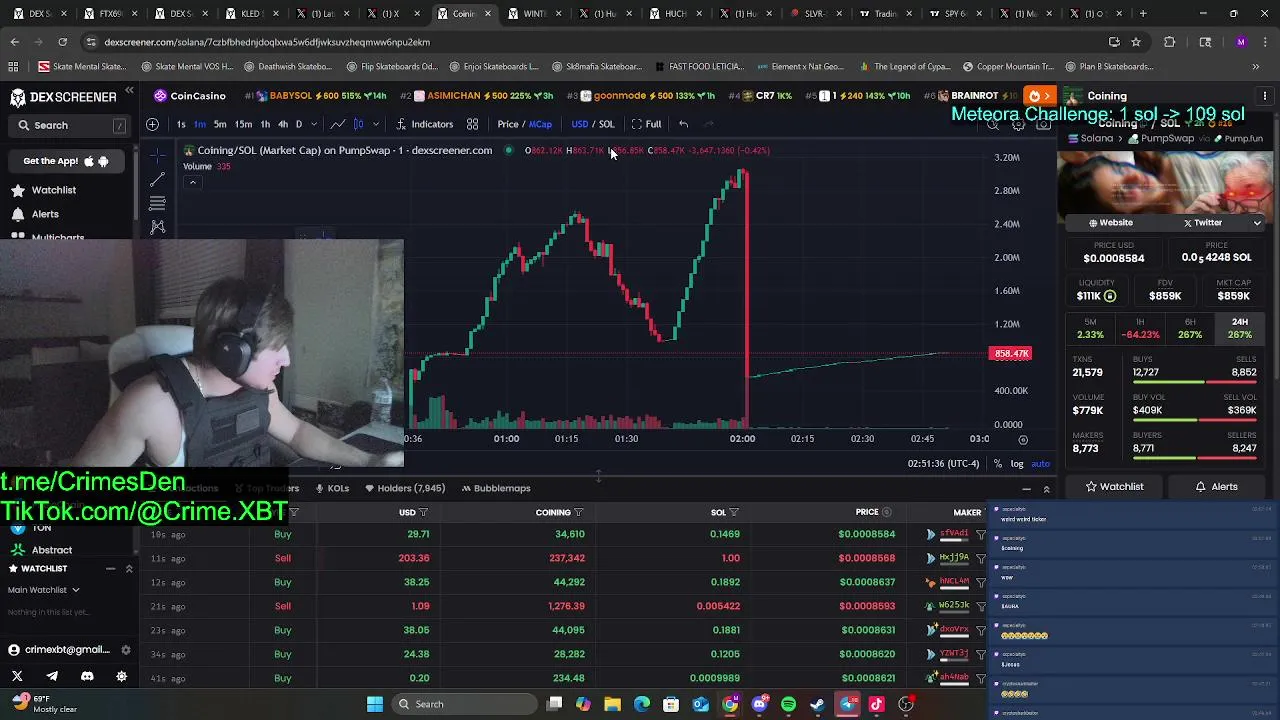Collapse the DEX Screener sidebar

(x=129, y=91)
